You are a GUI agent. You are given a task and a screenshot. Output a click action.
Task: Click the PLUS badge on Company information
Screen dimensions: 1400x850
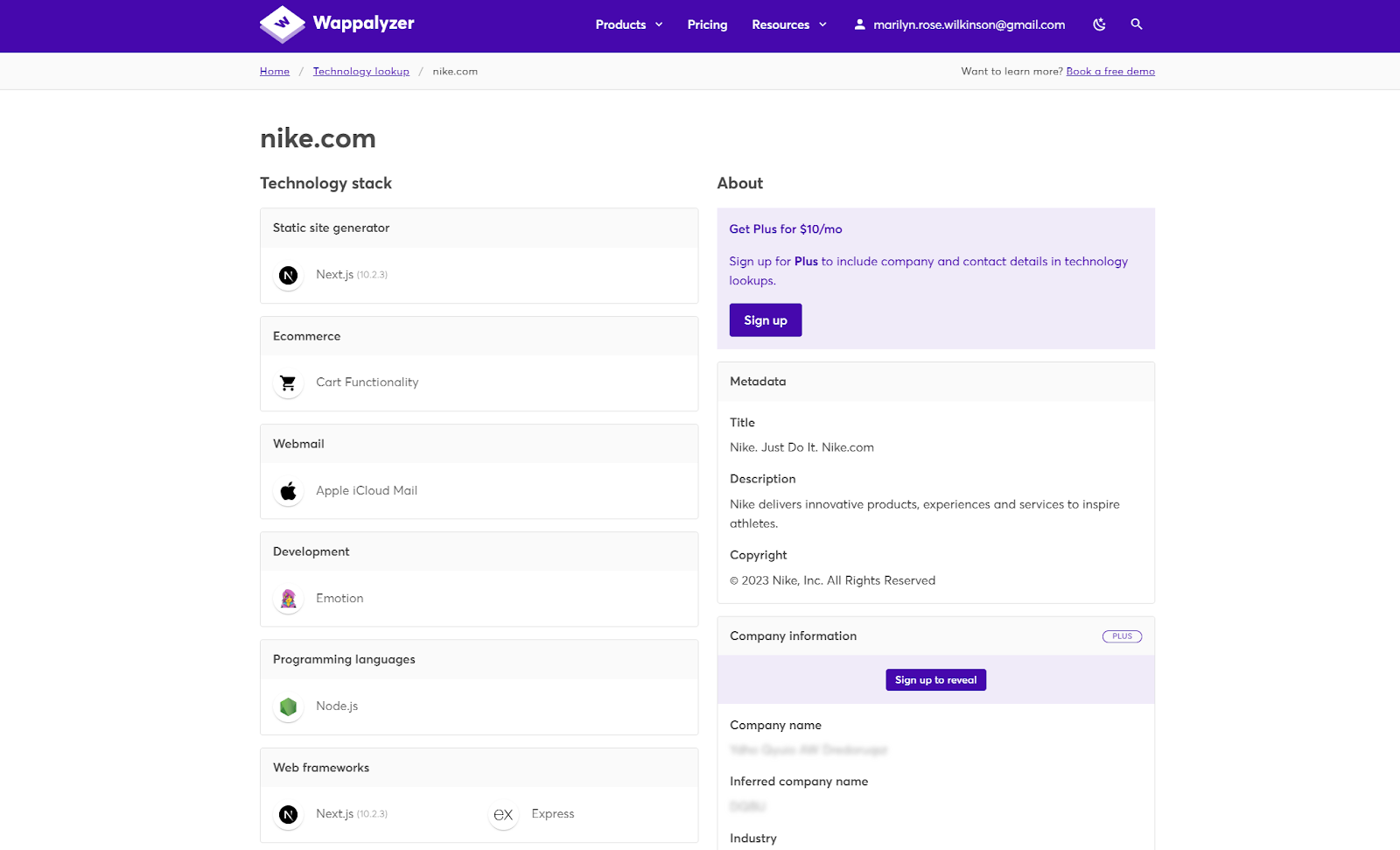pyautogui.click(x=1122, y=636)
